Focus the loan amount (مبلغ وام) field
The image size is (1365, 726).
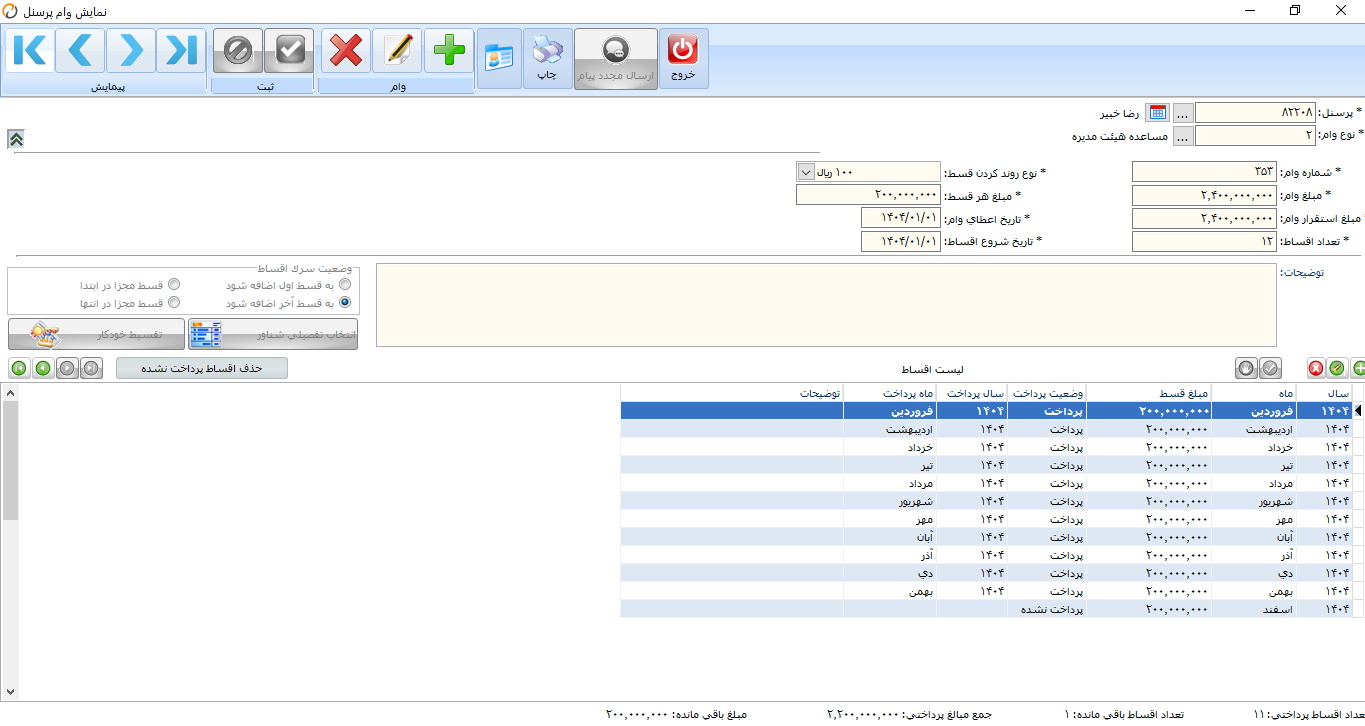pos(1204,195)
